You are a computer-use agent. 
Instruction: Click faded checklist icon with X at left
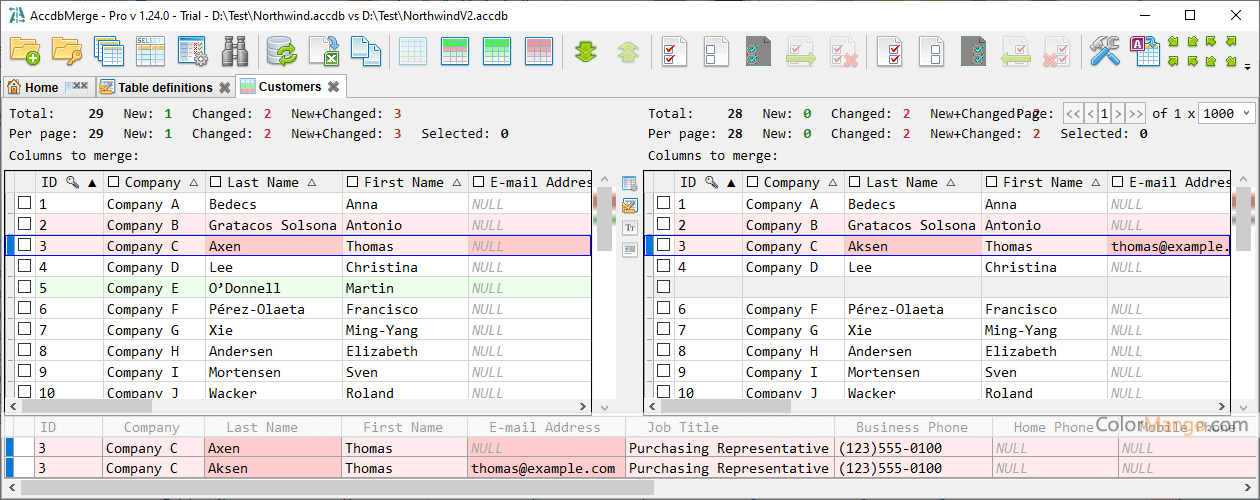click(x=1058, y=50)
